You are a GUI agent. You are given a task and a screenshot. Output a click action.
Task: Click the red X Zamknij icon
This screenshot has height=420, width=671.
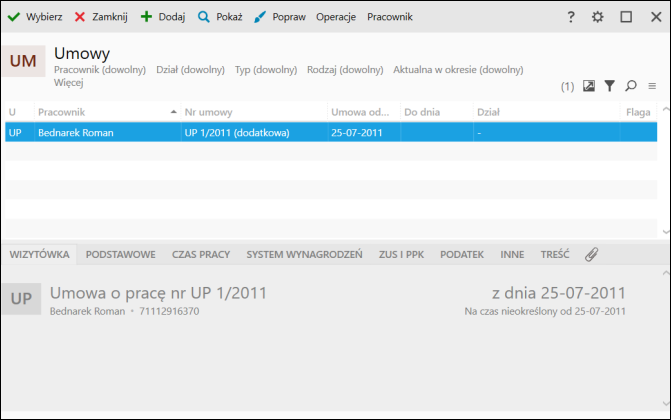coord(80,17)
